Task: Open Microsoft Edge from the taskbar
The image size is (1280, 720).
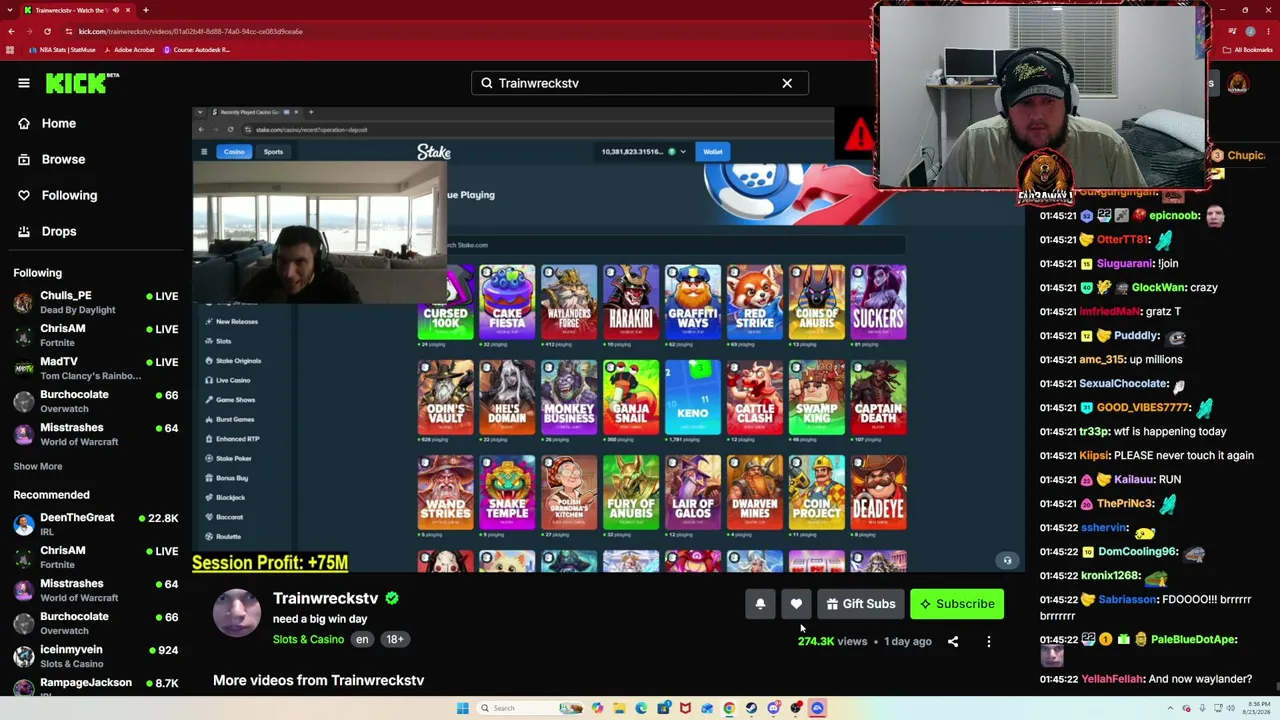Action: click(x=641, y=708)
